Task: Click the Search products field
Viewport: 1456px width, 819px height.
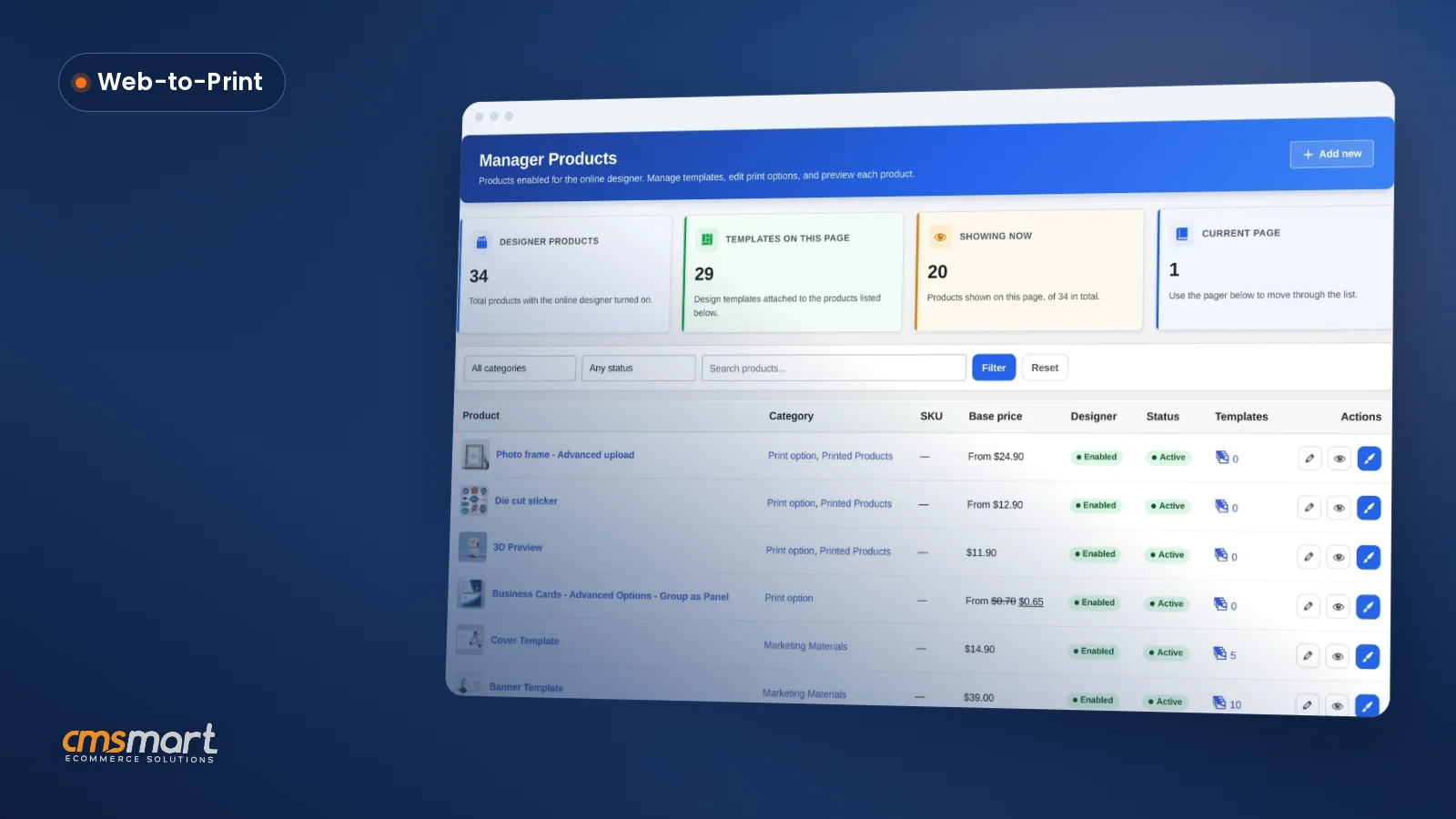Action: point(834,368)
